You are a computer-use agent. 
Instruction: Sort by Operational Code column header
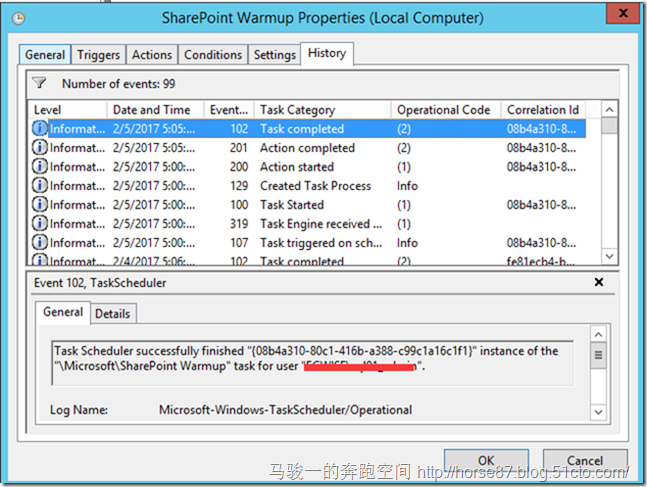[x=446, y=110]
